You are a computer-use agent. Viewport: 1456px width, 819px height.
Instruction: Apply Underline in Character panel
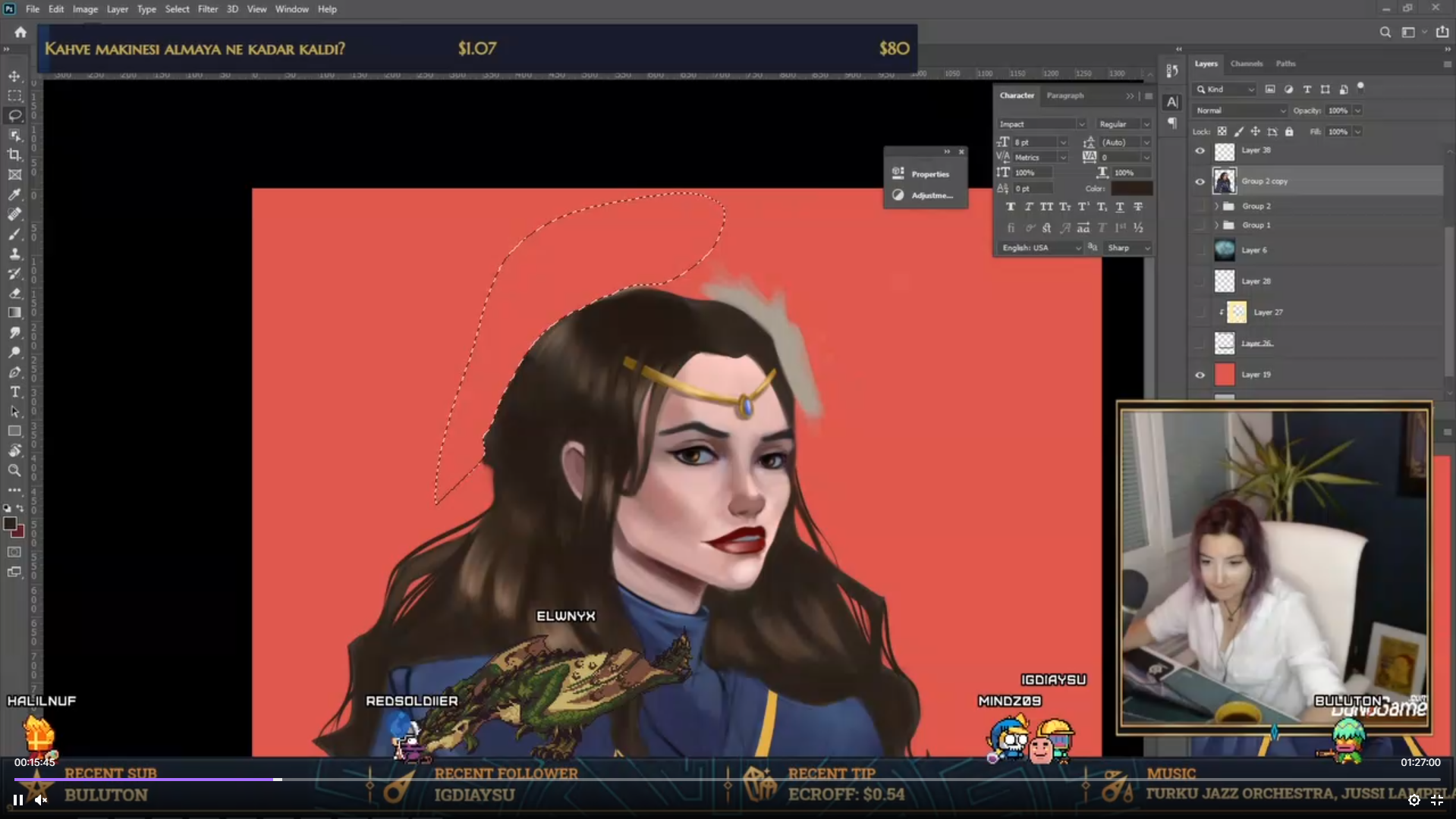1119,206
